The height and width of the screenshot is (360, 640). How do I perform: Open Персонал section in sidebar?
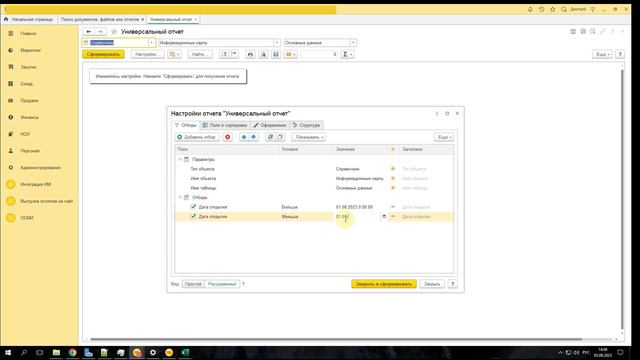click(x=30, y=151)
